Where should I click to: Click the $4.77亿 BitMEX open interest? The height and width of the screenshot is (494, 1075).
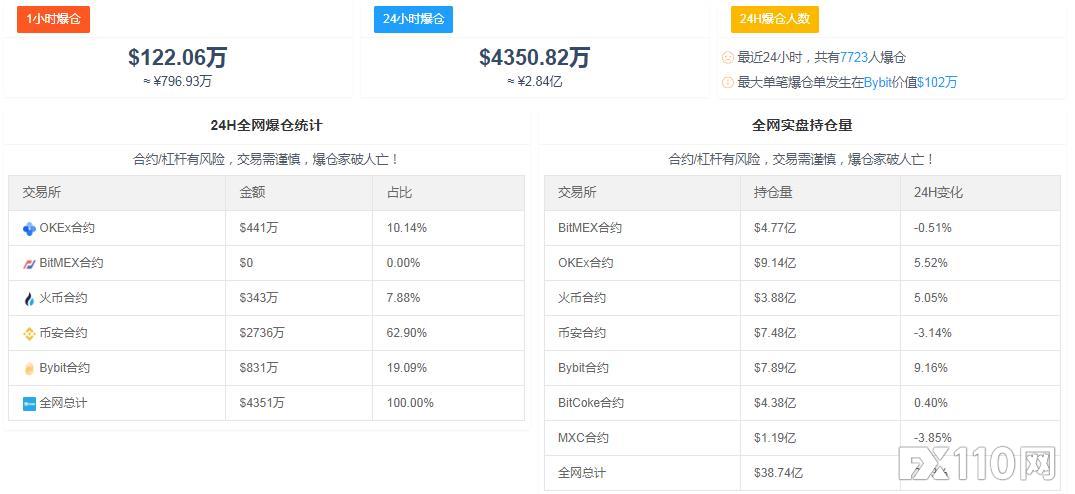coord(775,228)
